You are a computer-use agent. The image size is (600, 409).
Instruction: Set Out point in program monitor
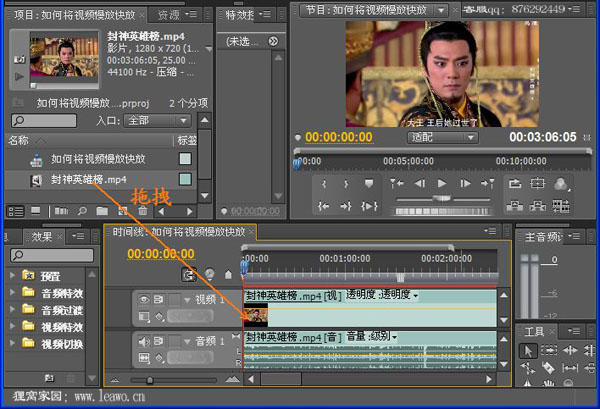[x=346, y=184]
